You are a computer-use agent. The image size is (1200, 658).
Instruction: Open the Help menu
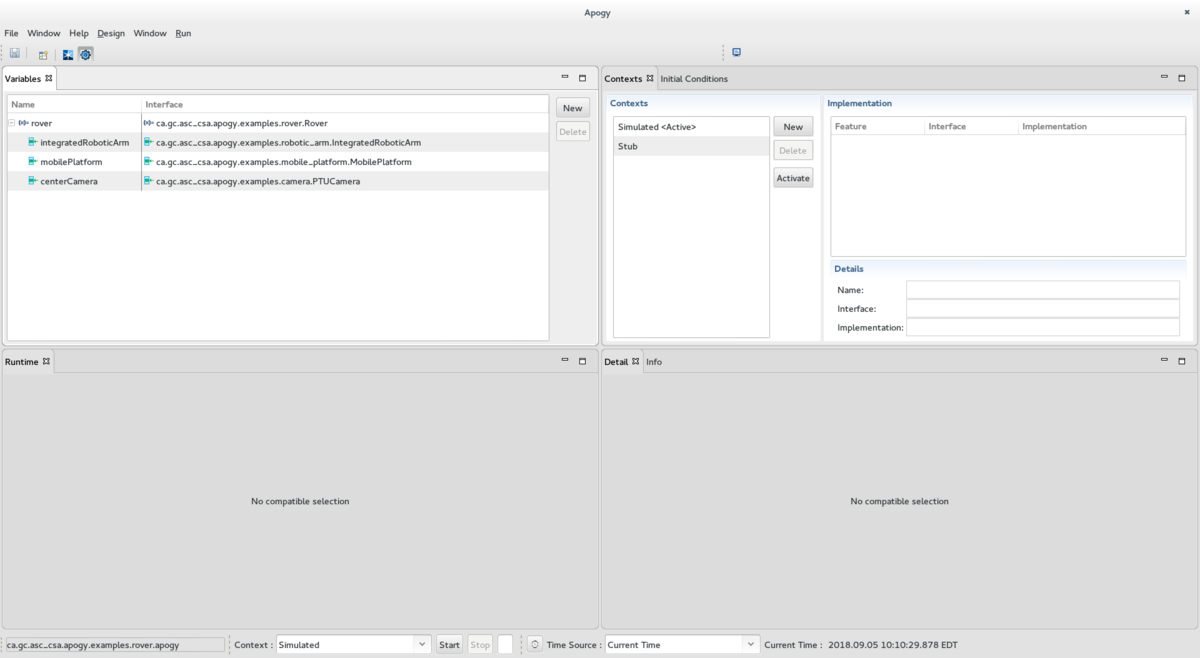tap(79, 33)
